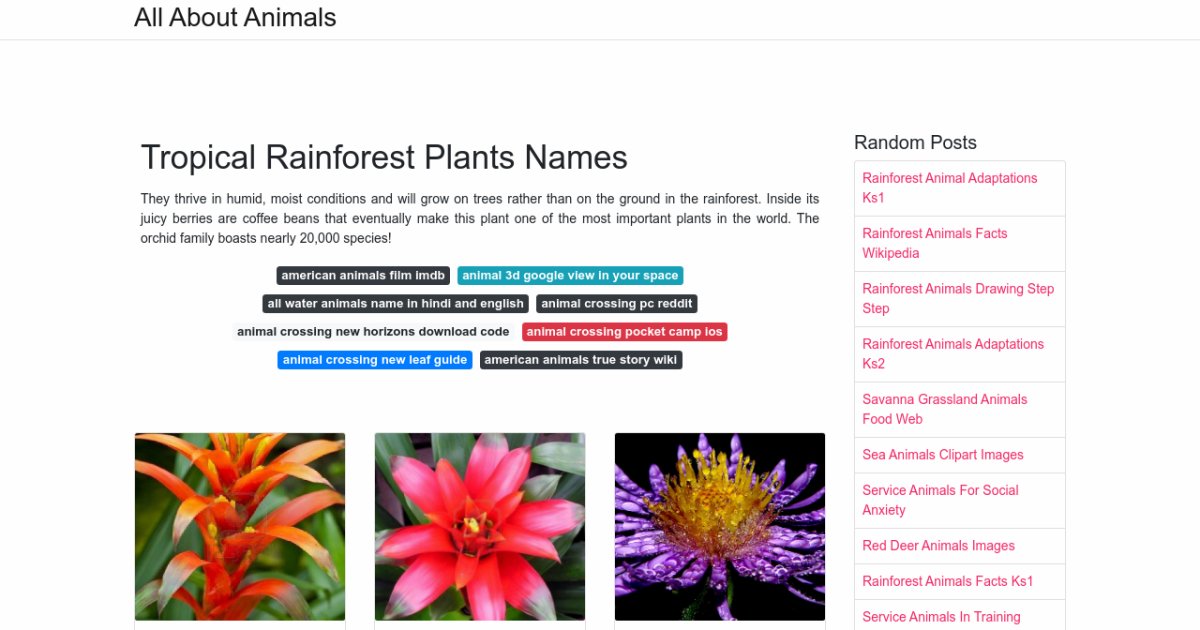Open Rainforest Animals Drawing Step Step link
Screen dimensions: 1200x630
958,298
